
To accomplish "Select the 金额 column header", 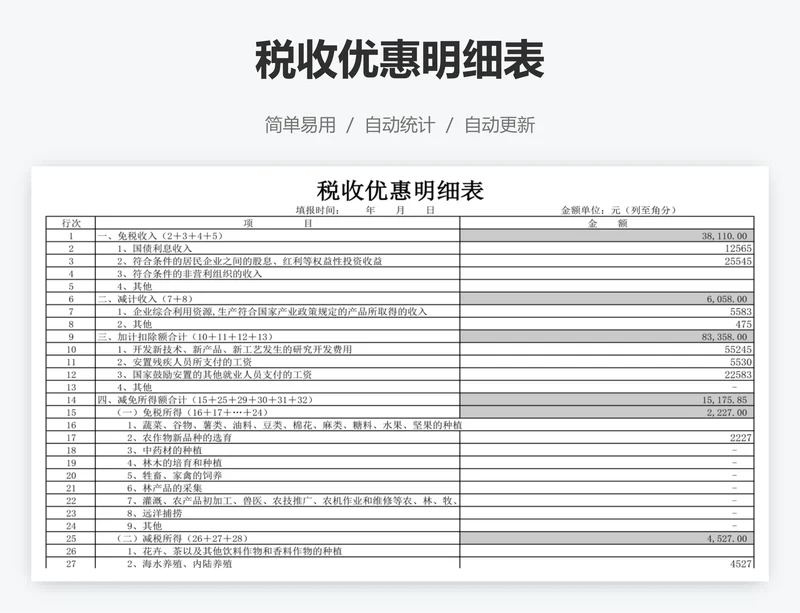I will 607,223.
